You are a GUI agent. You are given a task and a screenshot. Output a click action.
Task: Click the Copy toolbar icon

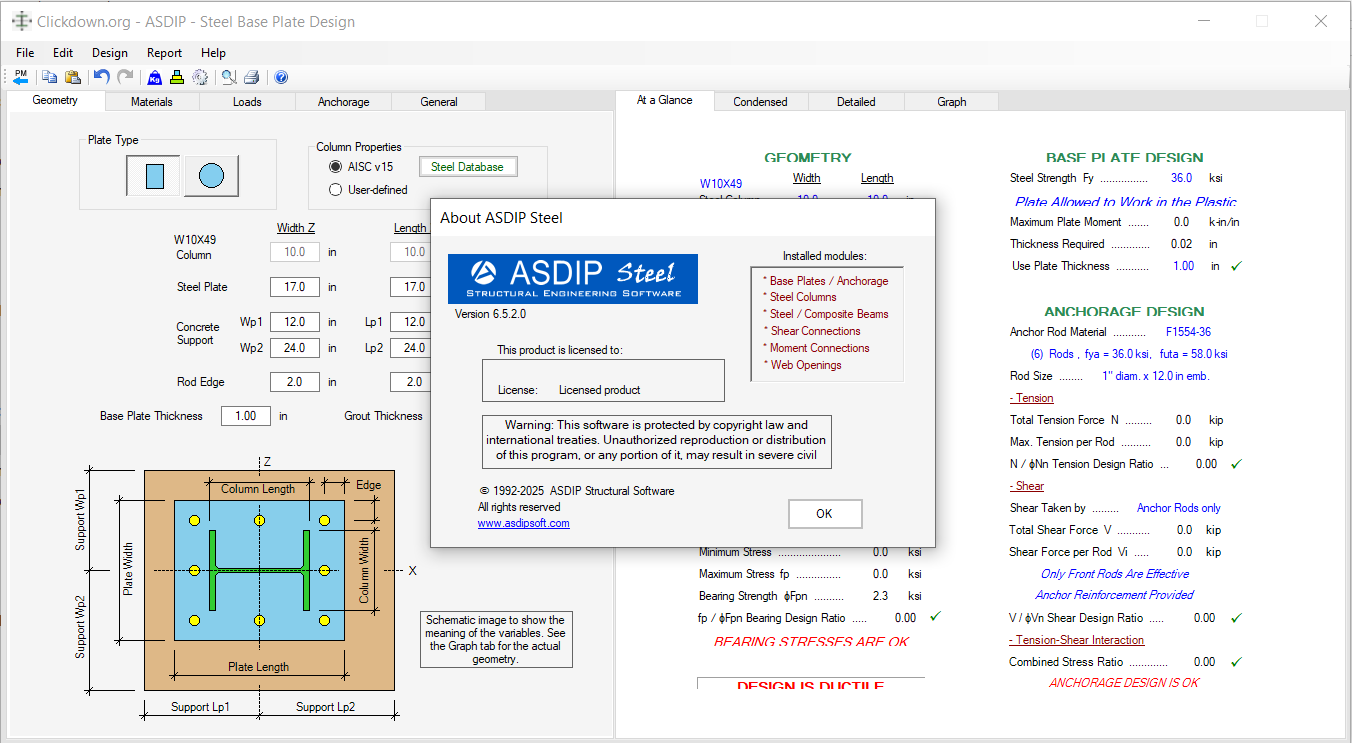coord(49,77)
